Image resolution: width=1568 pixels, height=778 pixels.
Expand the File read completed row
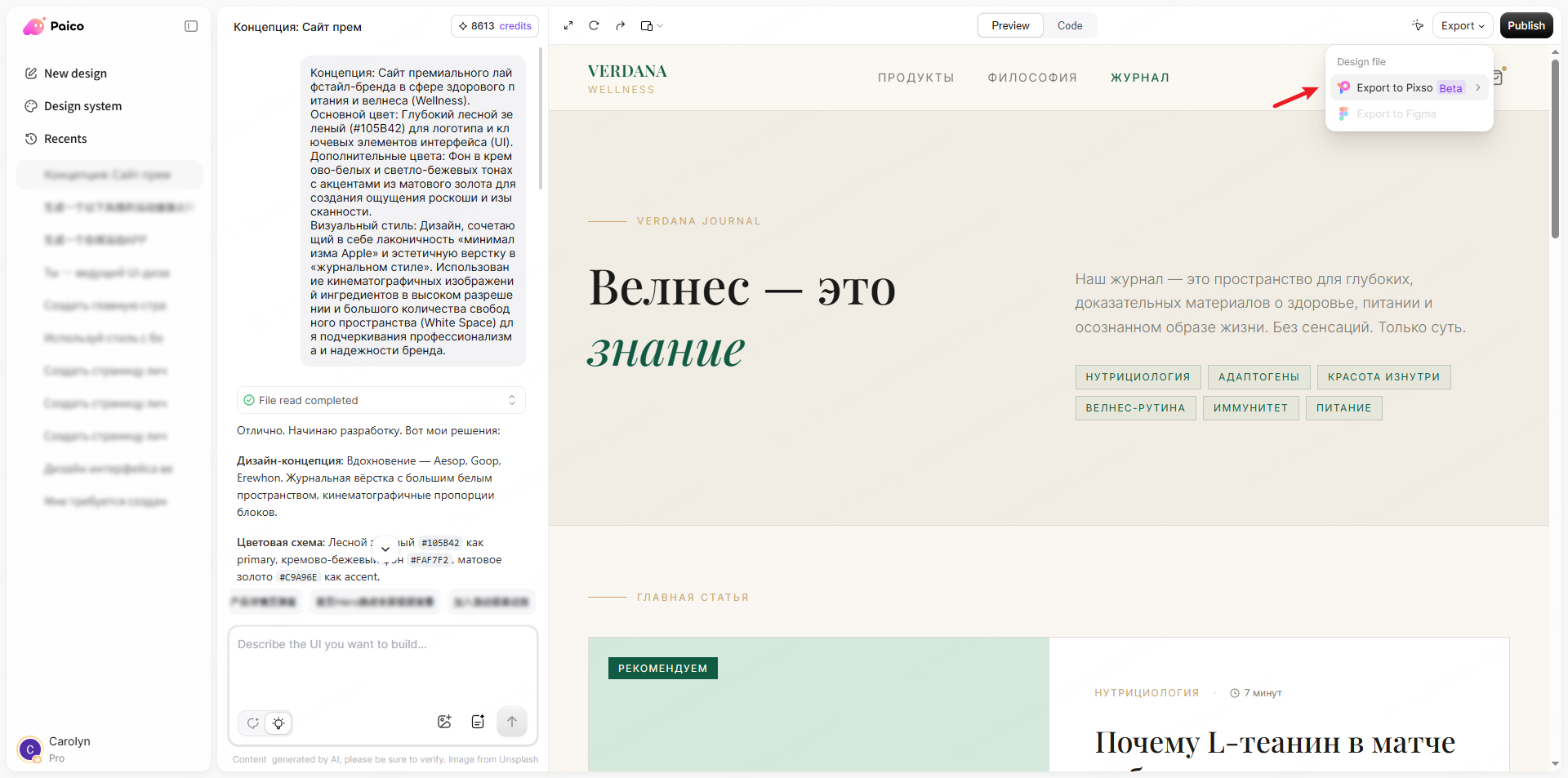(x=381, y=400)
